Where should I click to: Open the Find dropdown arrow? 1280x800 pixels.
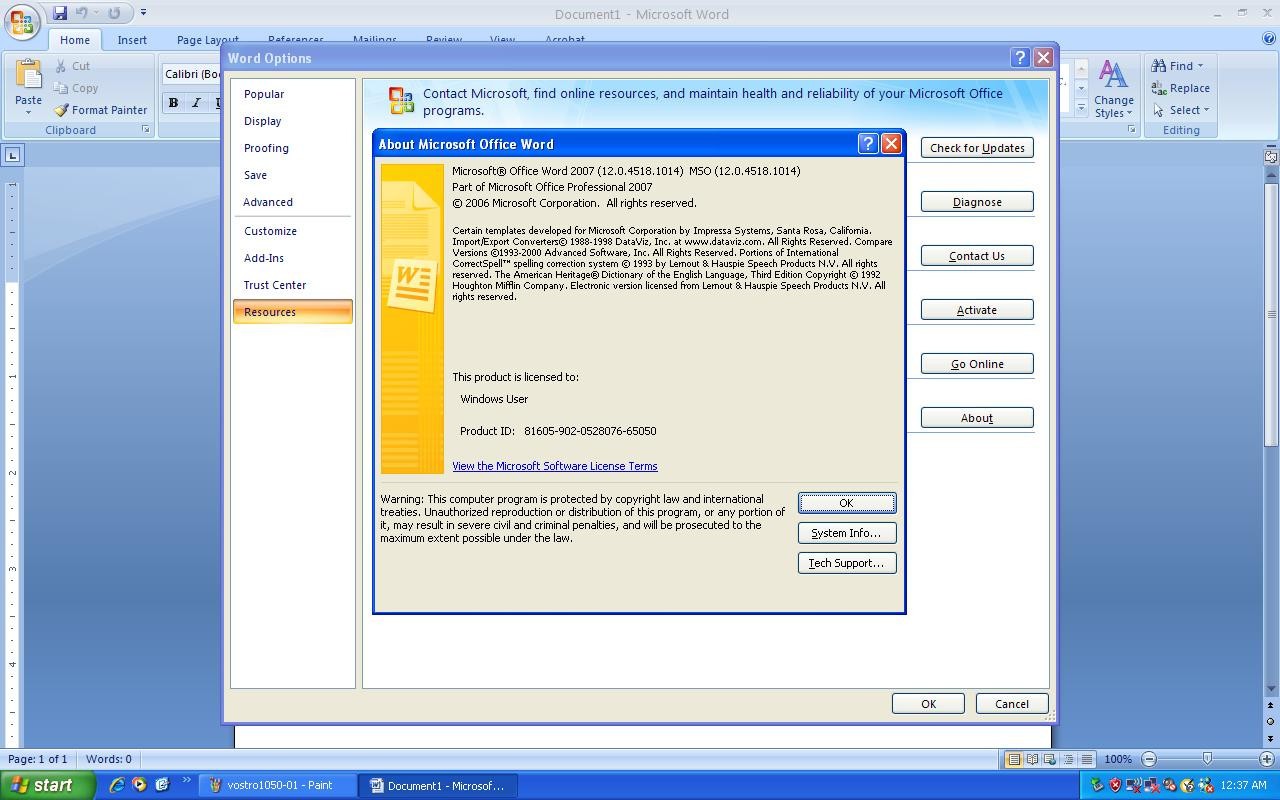(1200, 66)
